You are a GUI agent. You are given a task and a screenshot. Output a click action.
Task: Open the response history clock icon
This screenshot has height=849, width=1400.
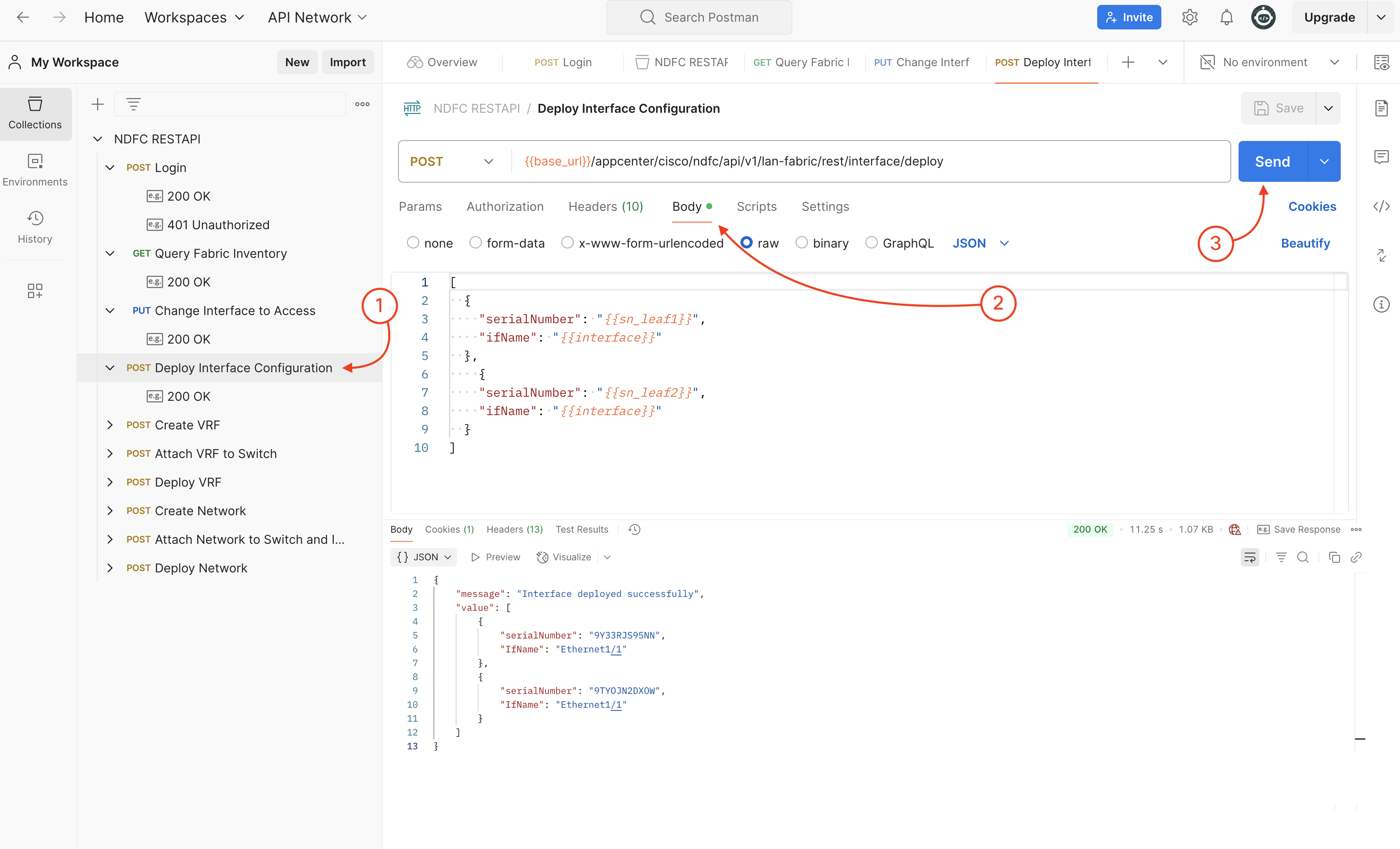tap(635, 529)
